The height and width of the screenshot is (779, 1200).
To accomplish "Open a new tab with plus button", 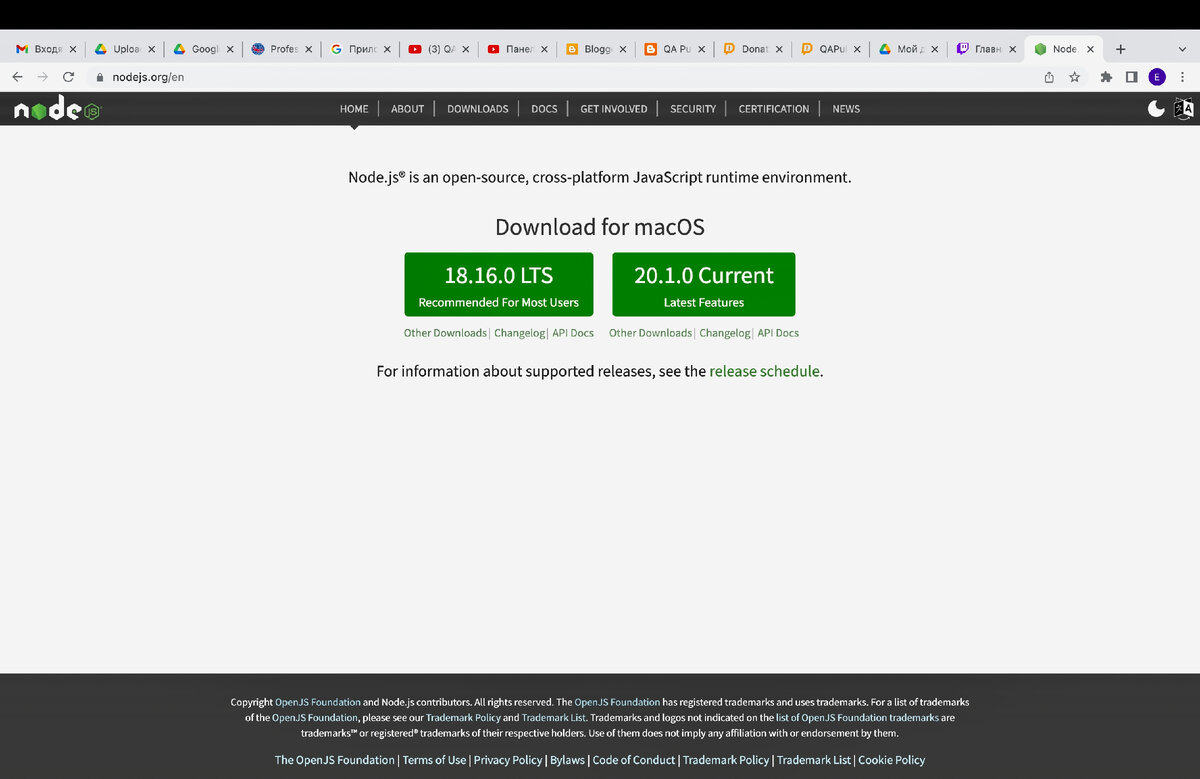I will tap(1121, 49).
